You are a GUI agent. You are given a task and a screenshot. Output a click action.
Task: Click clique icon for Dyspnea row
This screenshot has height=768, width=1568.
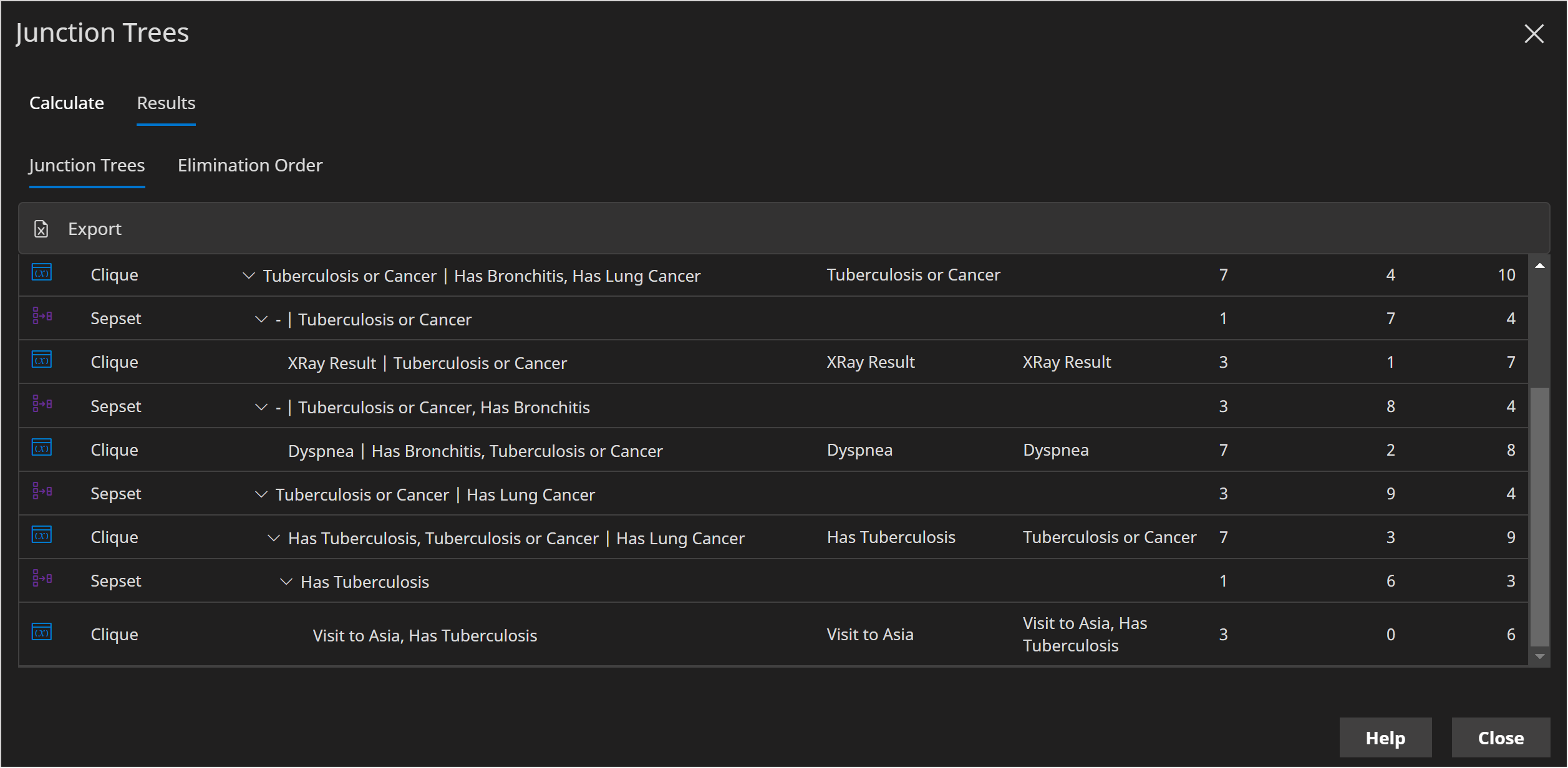(42, 448)
